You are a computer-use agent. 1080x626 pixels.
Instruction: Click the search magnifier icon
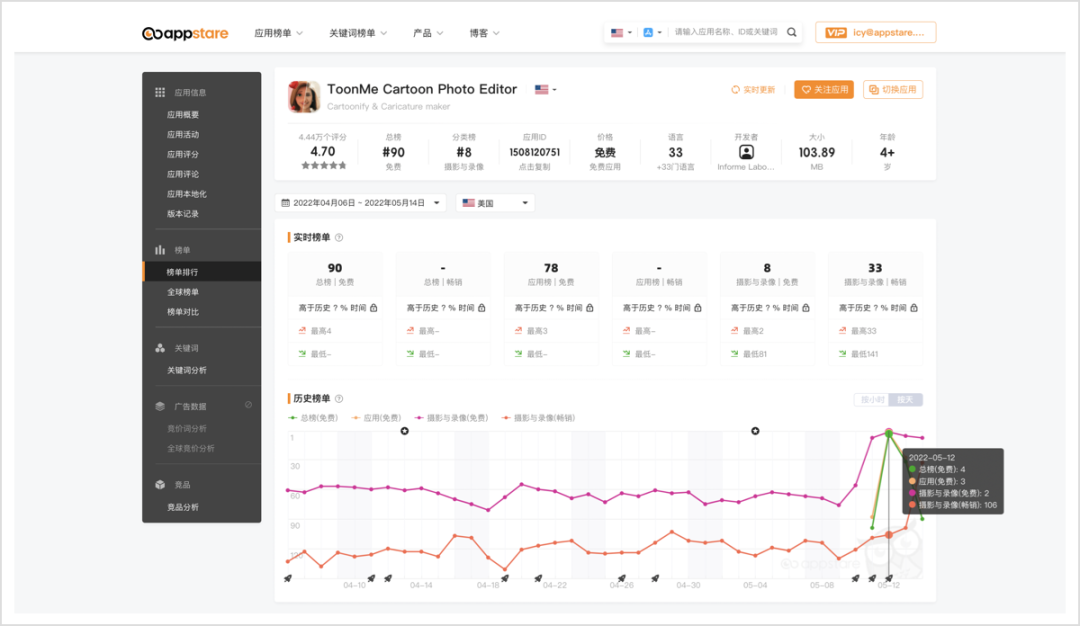point(792,32)
